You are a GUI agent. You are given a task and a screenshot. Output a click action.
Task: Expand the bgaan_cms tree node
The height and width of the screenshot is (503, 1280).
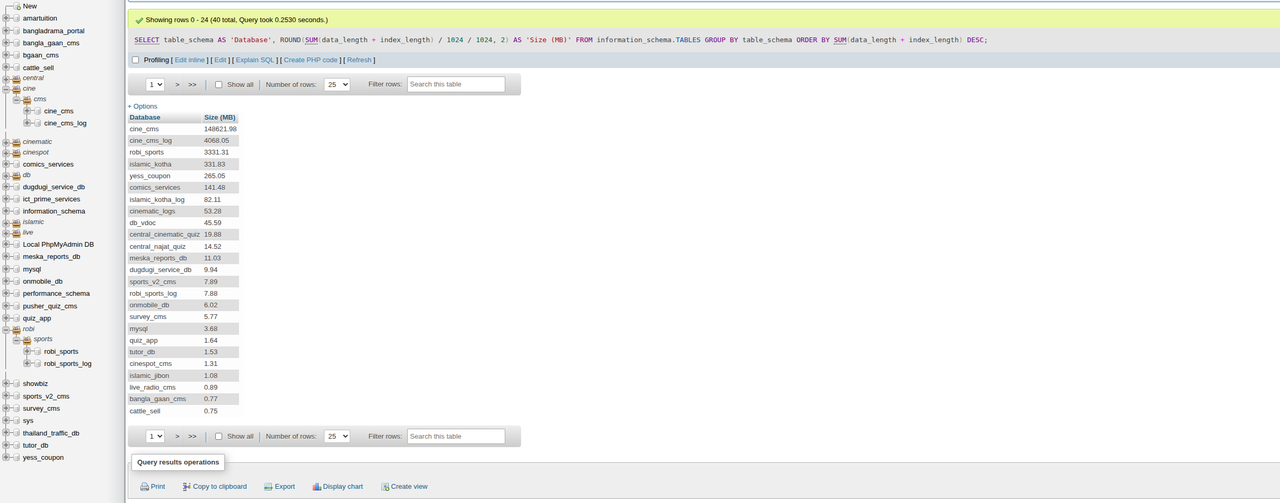[6, 55]
